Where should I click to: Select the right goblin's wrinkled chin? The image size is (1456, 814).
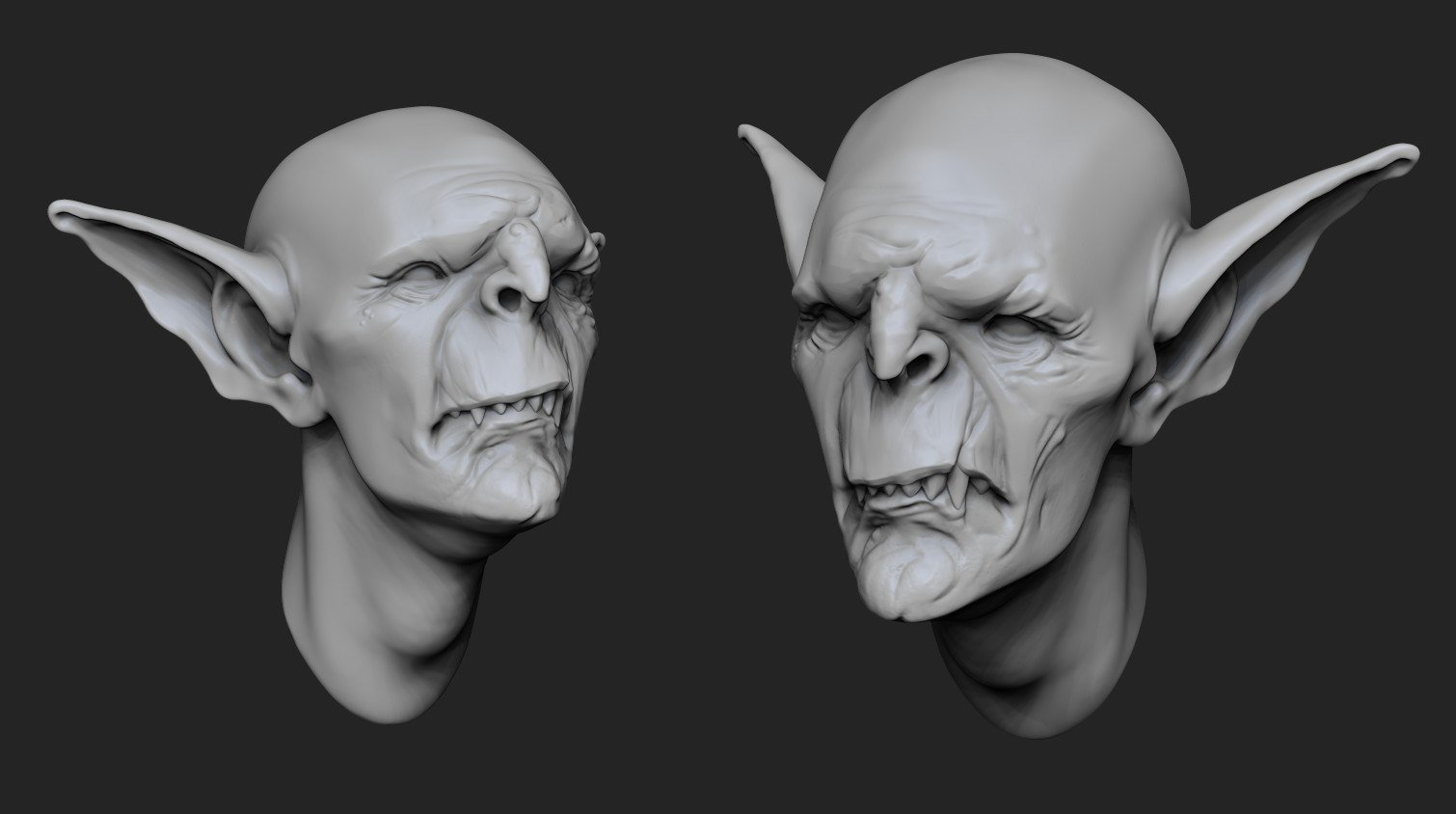pyautogui.click(x=906, y=579)
